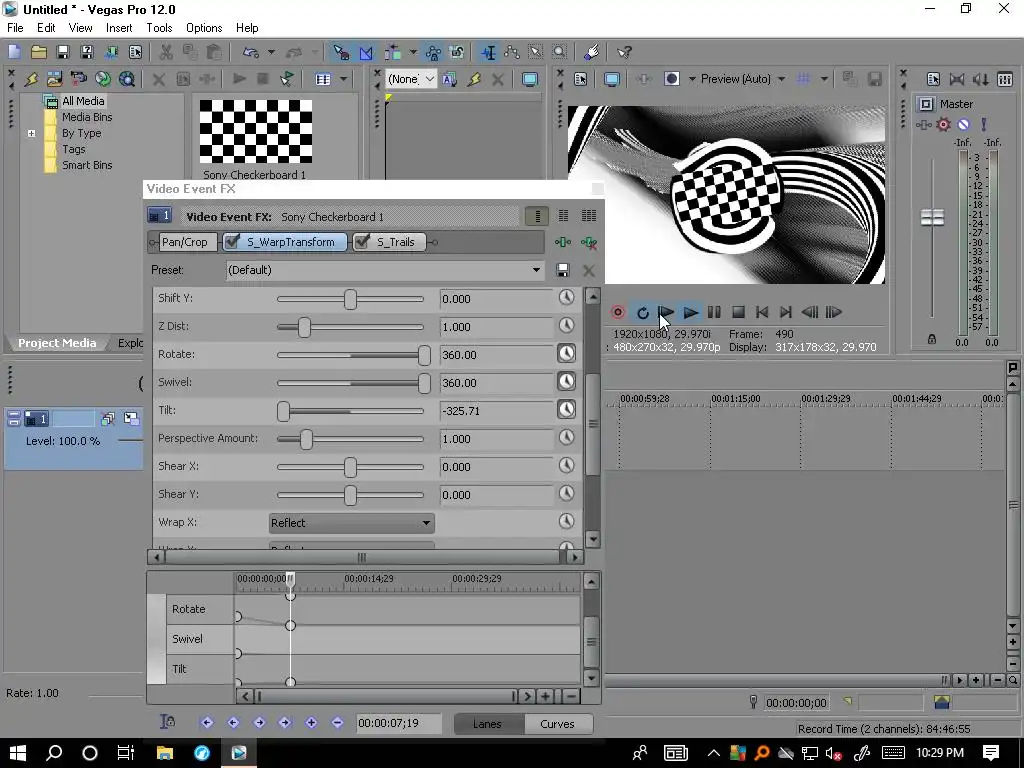Click Go to Start transport button
This screenshot has height=768, width=1024.
click(761, 312)
